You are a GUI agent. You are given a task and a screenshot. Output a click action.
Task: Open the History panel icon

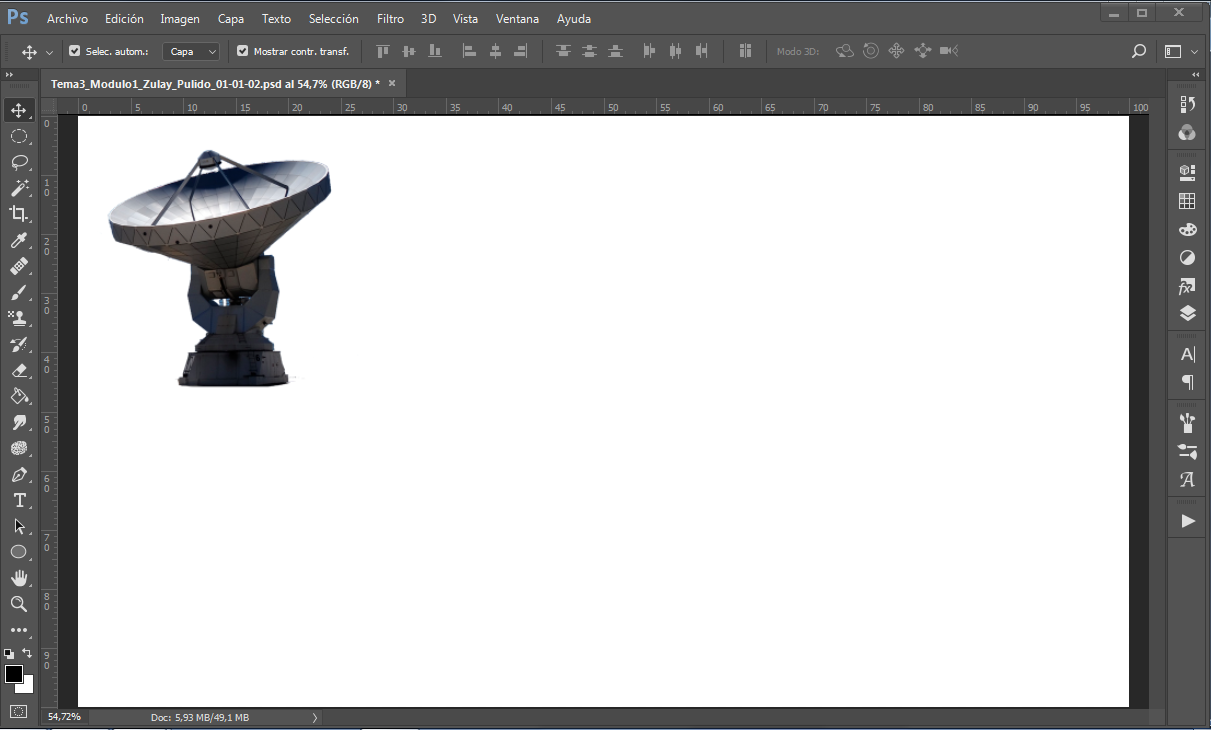pyautogui.click(x=1188, y=104)
